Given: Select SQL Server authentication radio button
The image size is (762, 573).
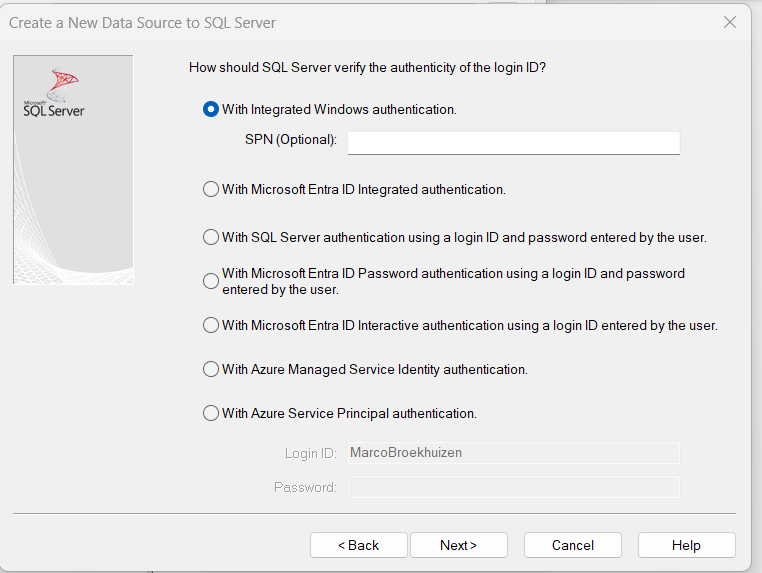Looking at the screenshot, I should (x=211, y=238).
